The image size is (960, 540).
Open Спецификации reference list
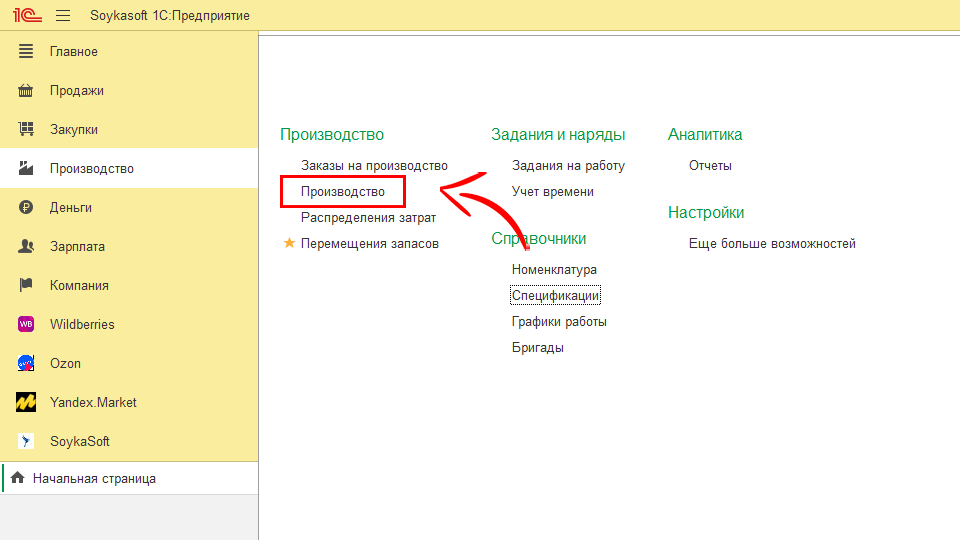[555, 296]
